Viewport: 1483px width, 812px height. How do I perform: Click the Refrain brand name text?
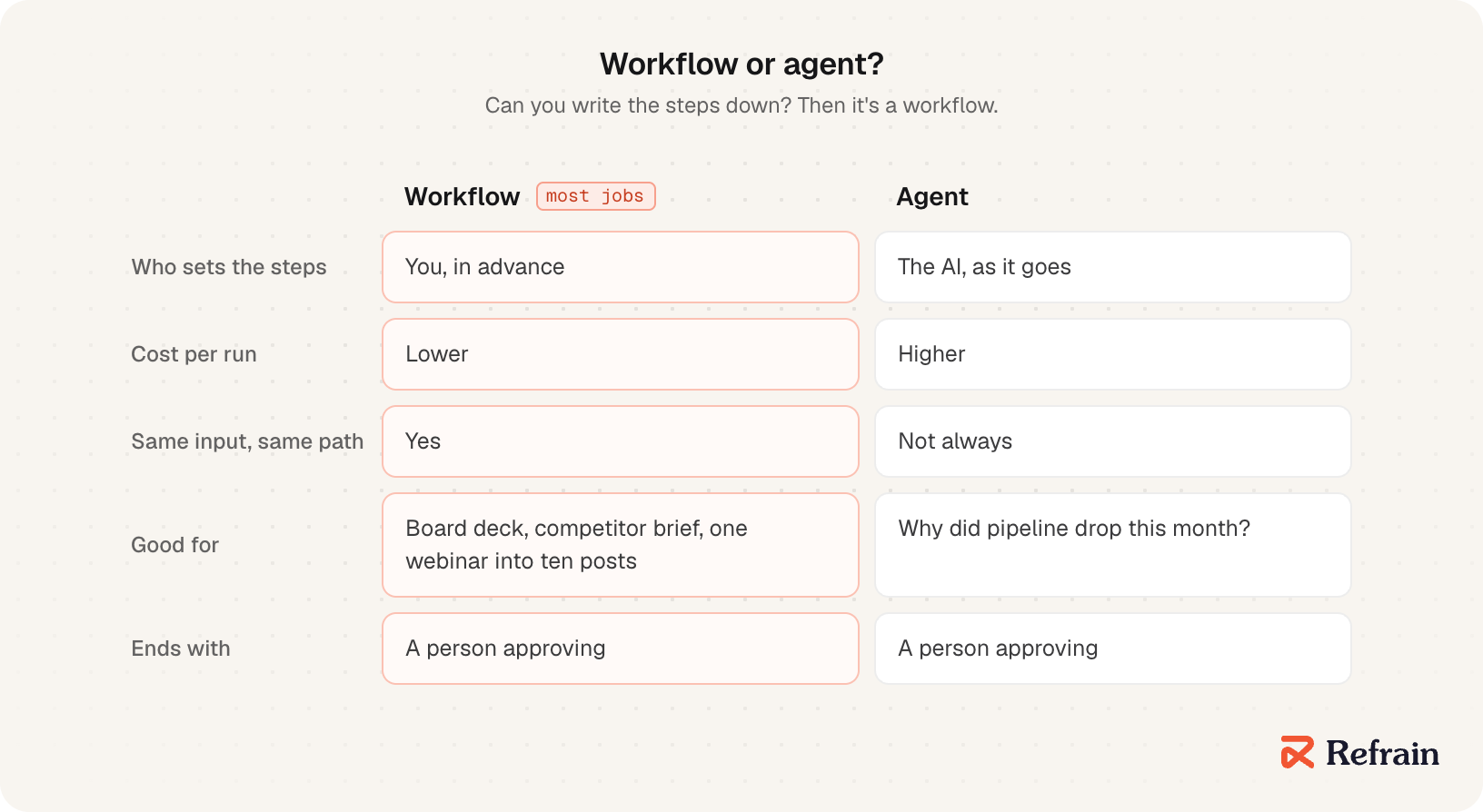pos(1382,753)
